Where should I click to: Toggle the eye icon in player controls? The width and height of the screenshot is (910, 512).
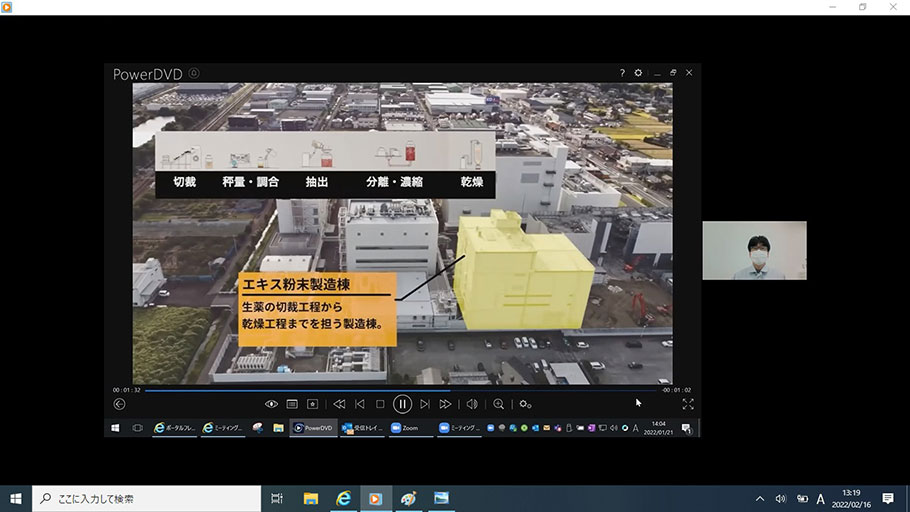(x=271, y=404)
